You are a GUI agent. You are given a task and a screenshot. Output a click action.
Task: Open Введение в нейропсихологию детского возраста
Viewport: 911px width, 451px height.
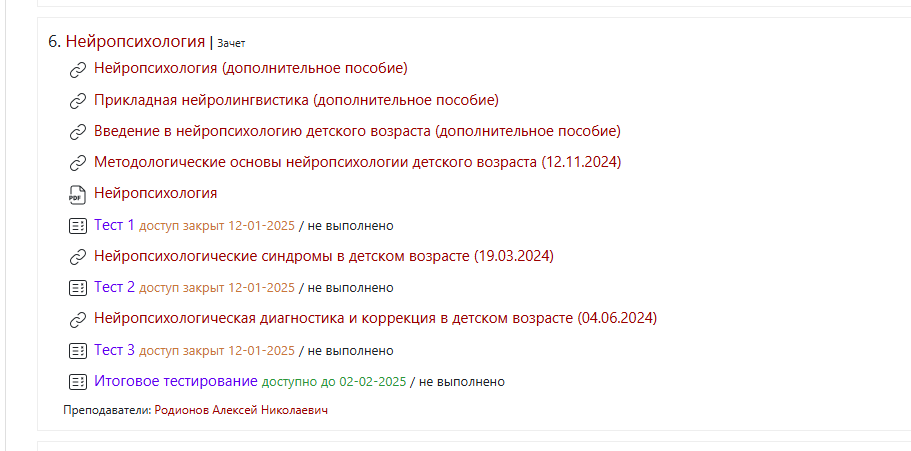[357, 131]
